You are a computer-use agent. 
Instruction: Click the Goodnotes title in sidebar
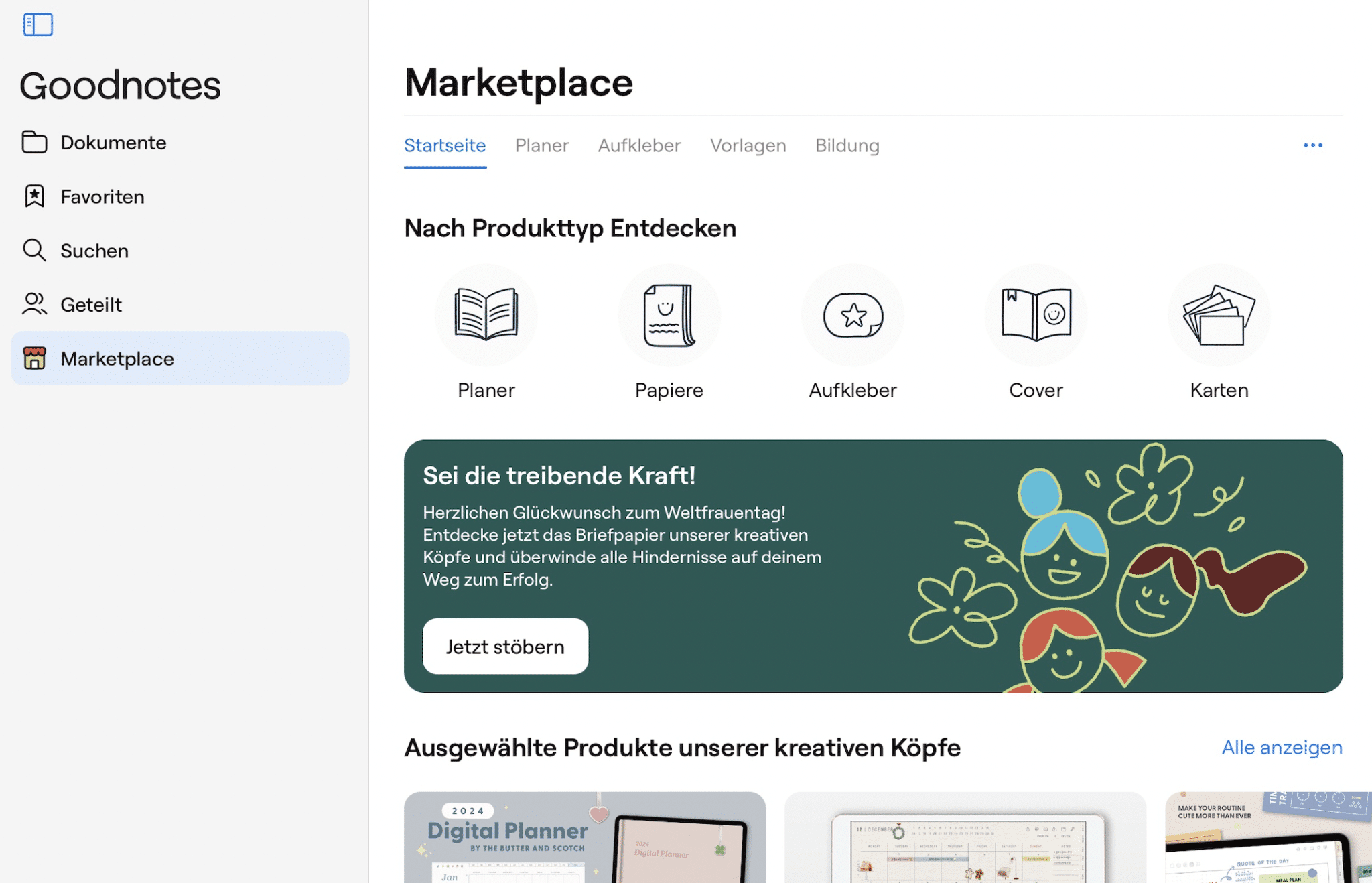[x=120, y=86]
